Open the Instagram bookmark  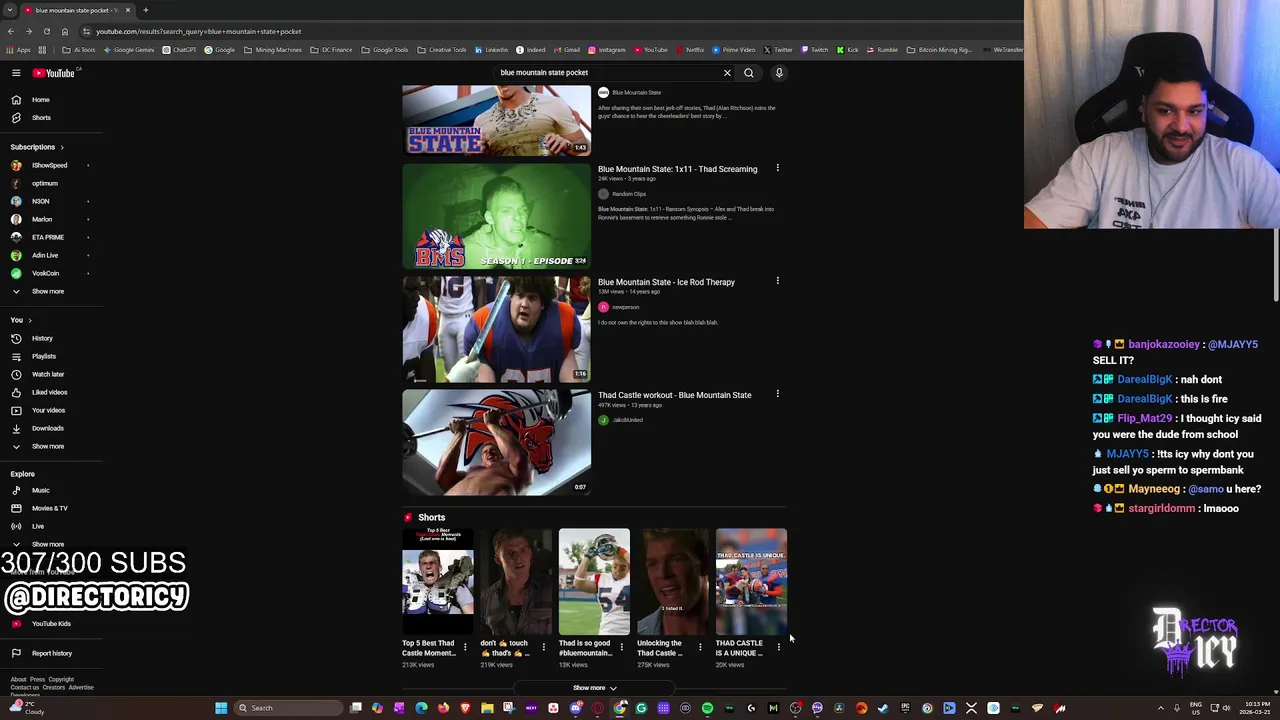pos(607,50)
